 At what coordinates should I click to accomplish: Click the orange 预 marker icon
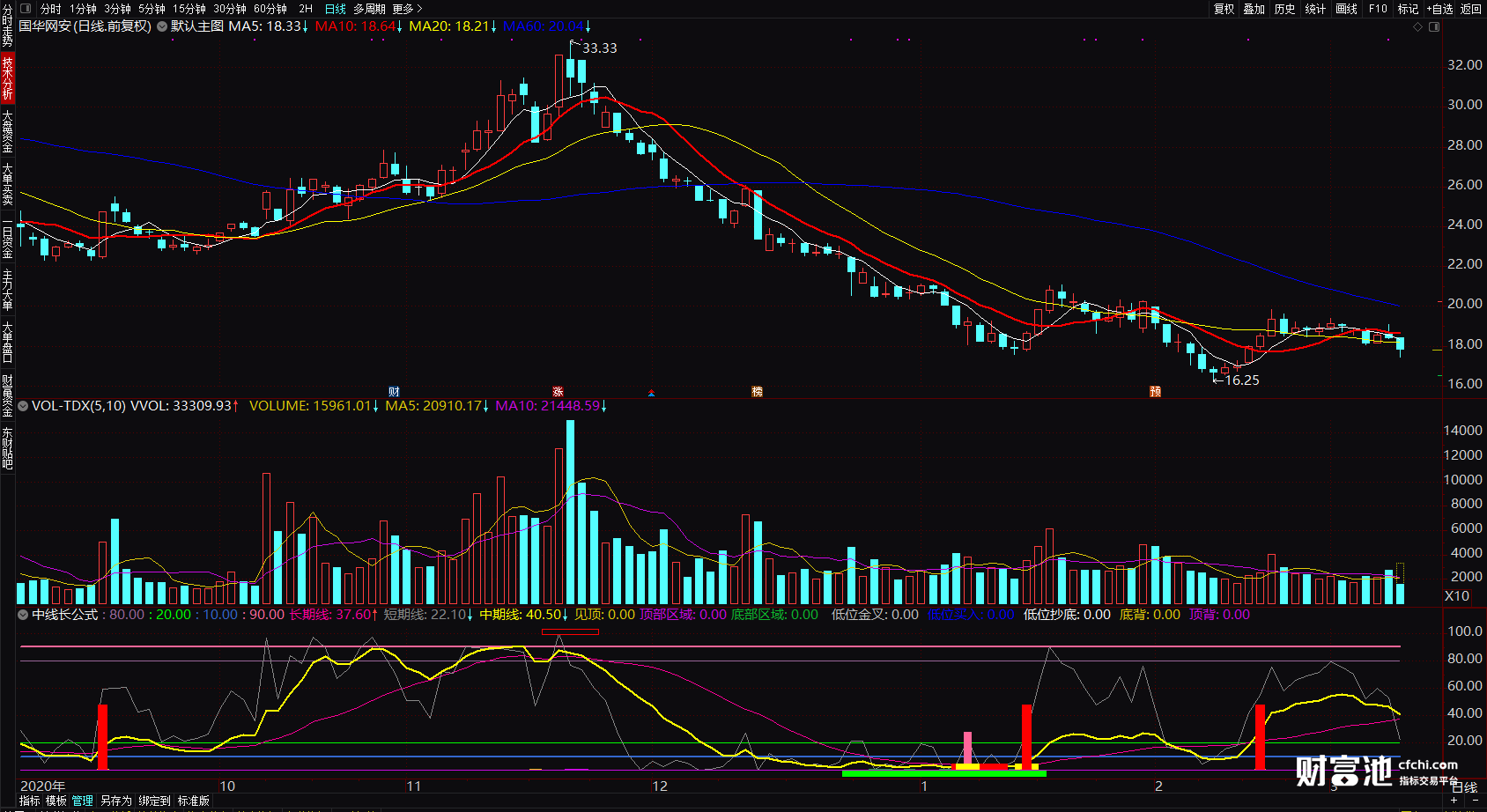point(1155,392)
